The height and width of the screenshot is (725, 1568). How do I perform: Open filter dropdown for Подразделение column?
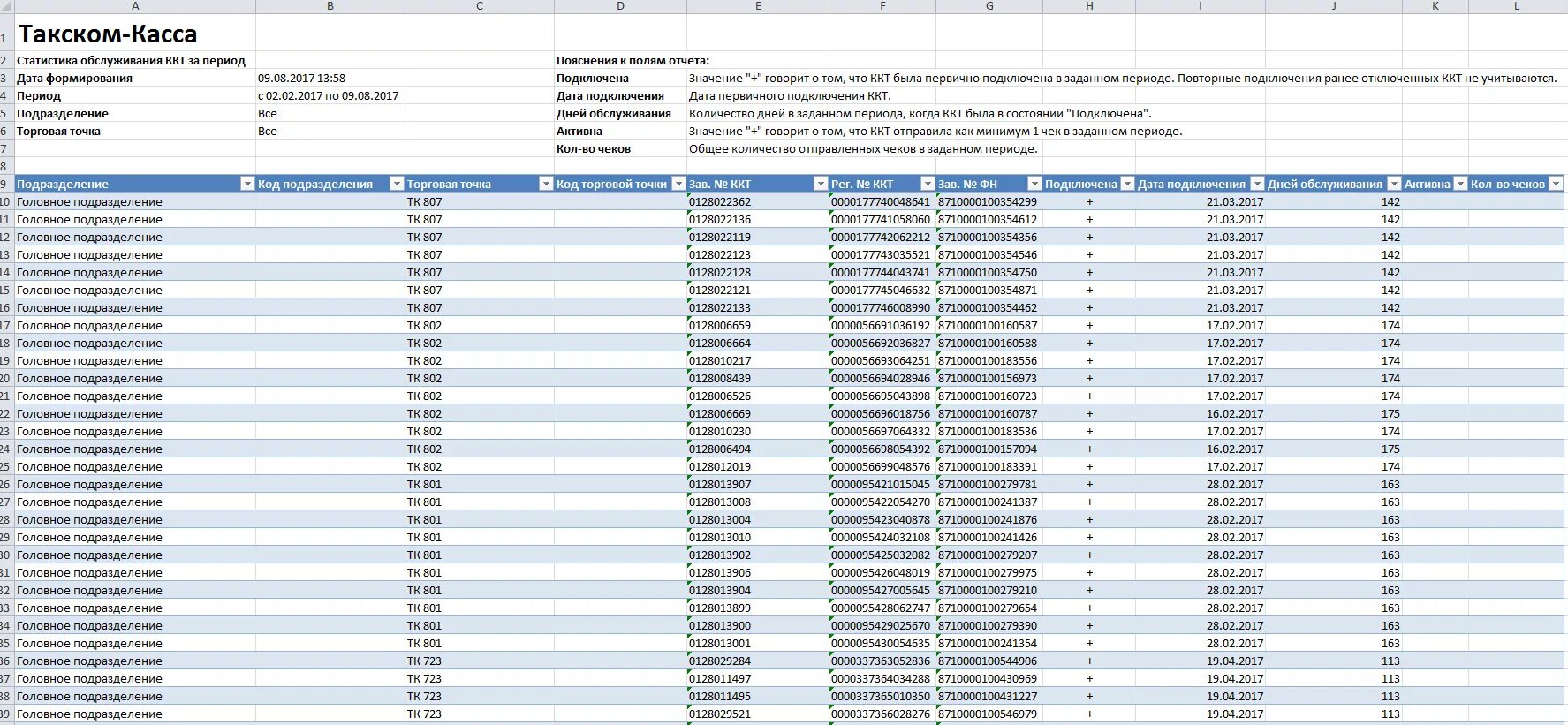(x=247, y=184)
